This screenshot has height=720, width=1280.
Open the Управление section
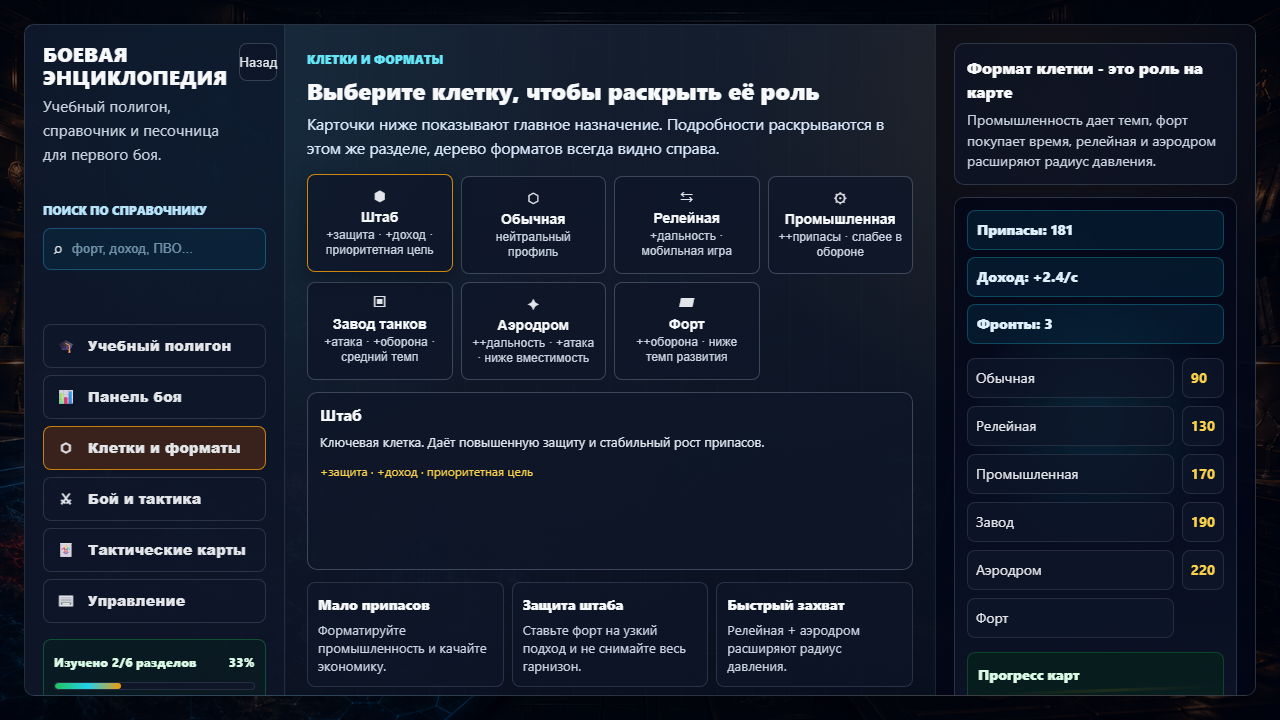click(x=154, y=601)
